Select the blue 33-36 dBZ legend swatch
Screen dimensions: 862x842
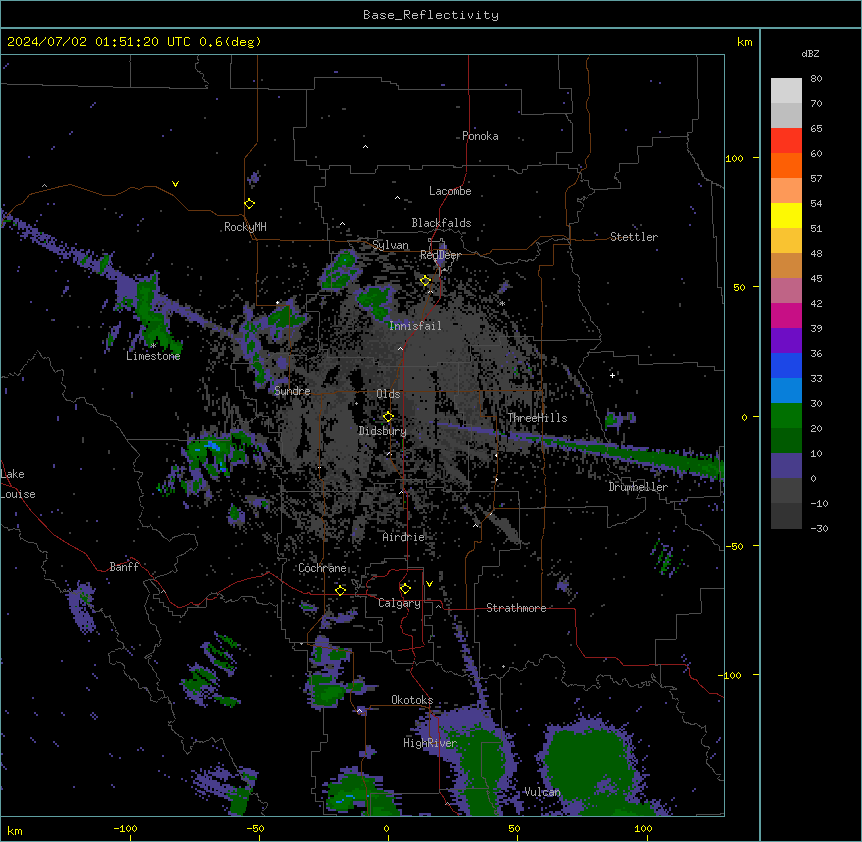[x=786, y=365]
